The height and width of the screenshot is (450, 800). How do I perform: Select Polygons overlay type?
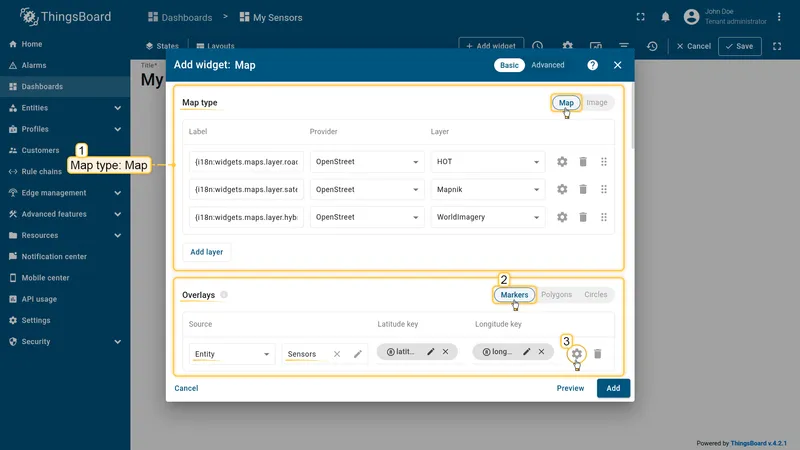pyautogui.click(x=556, y=294)
